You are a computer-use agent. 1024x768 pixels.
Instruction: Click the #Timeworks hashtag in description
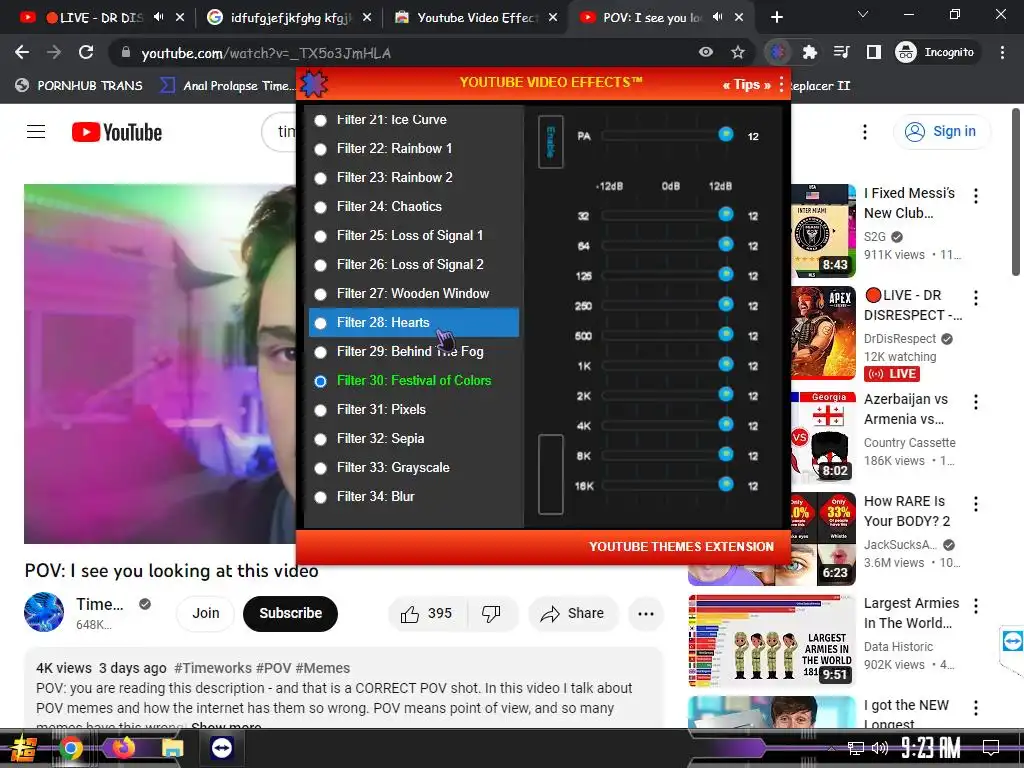tap(213, 668)
